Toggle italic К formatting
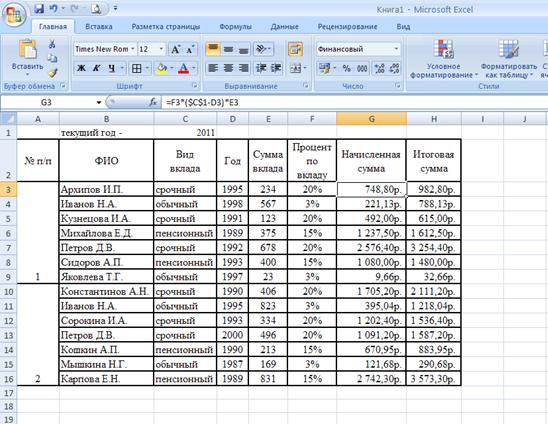Viewport: 548px width, 424px height. 96,68
